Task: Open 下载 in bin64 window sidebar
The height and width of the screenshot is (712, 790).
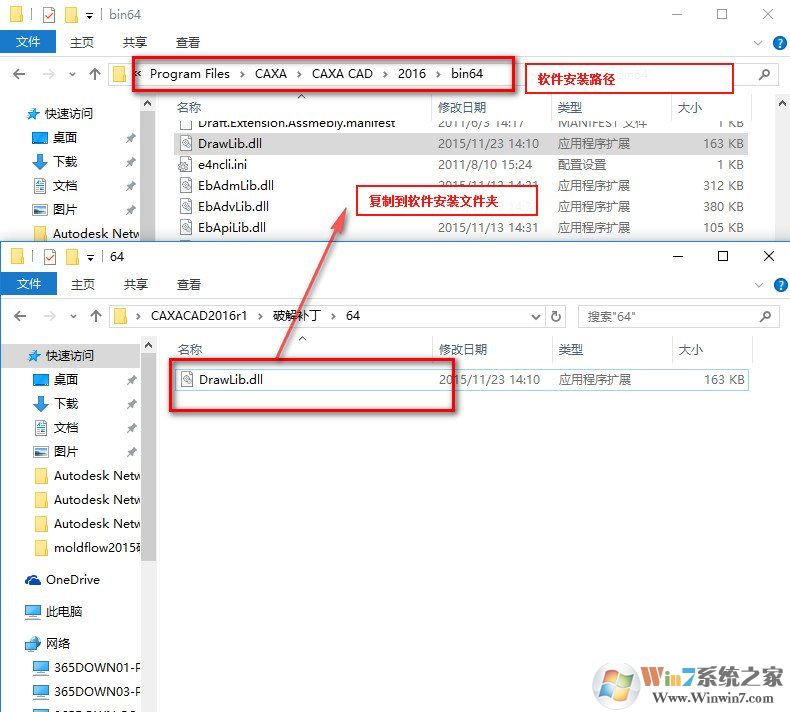Action: click(64, 162)
